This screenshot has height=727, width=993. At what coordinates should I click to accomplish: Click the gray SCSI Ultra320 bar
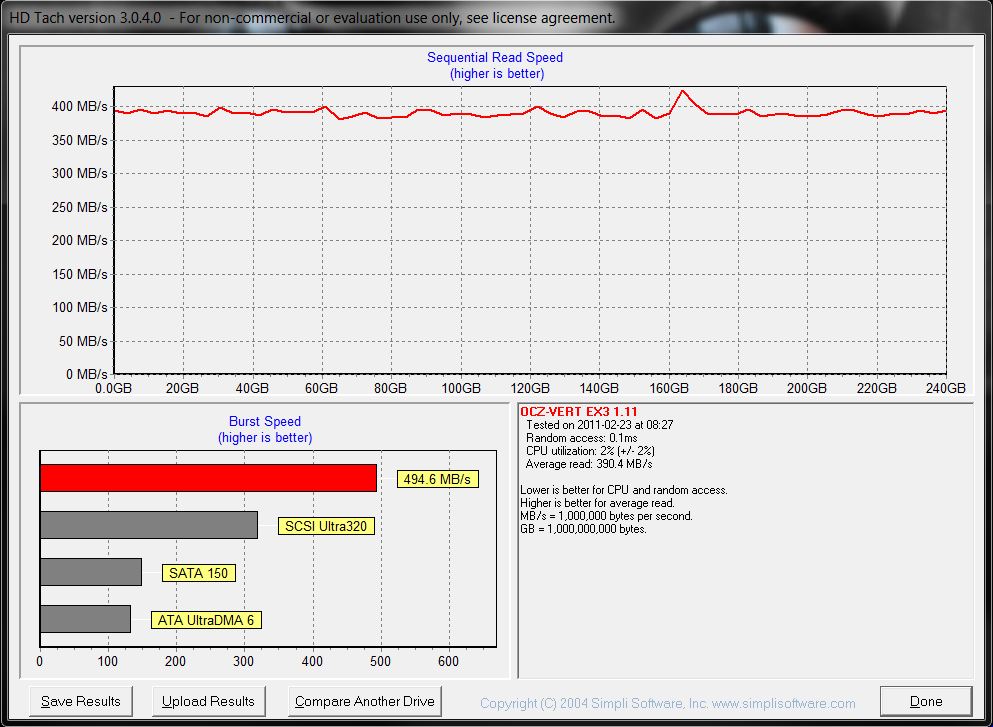[x=148, y=525]
